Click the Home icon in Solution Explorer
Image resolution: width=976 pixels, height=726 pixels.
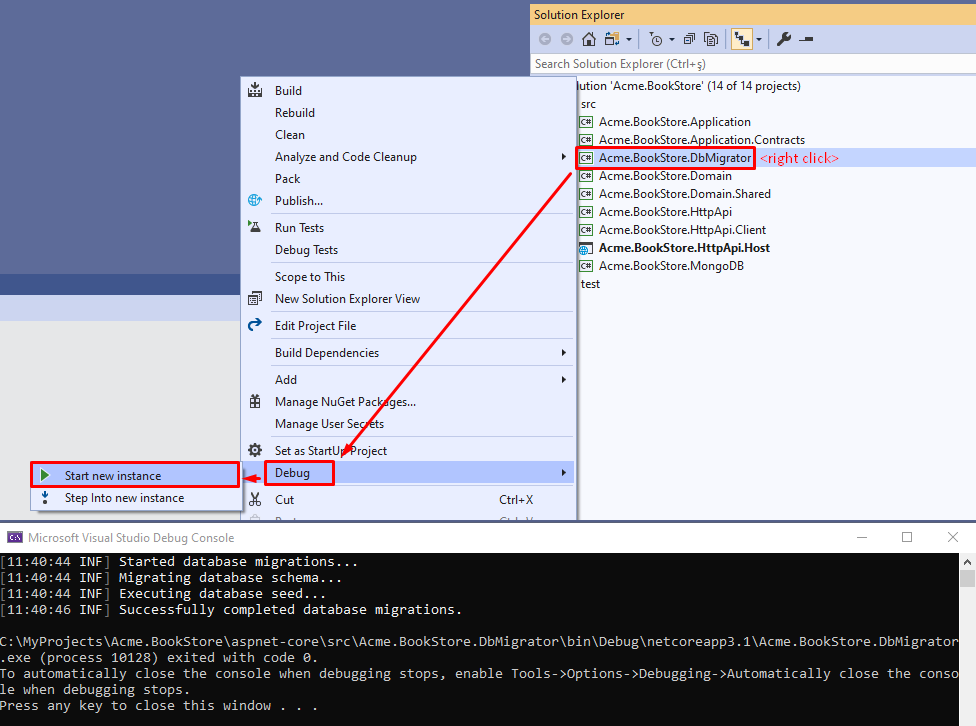pyautogui.click(x=588, y=39)
